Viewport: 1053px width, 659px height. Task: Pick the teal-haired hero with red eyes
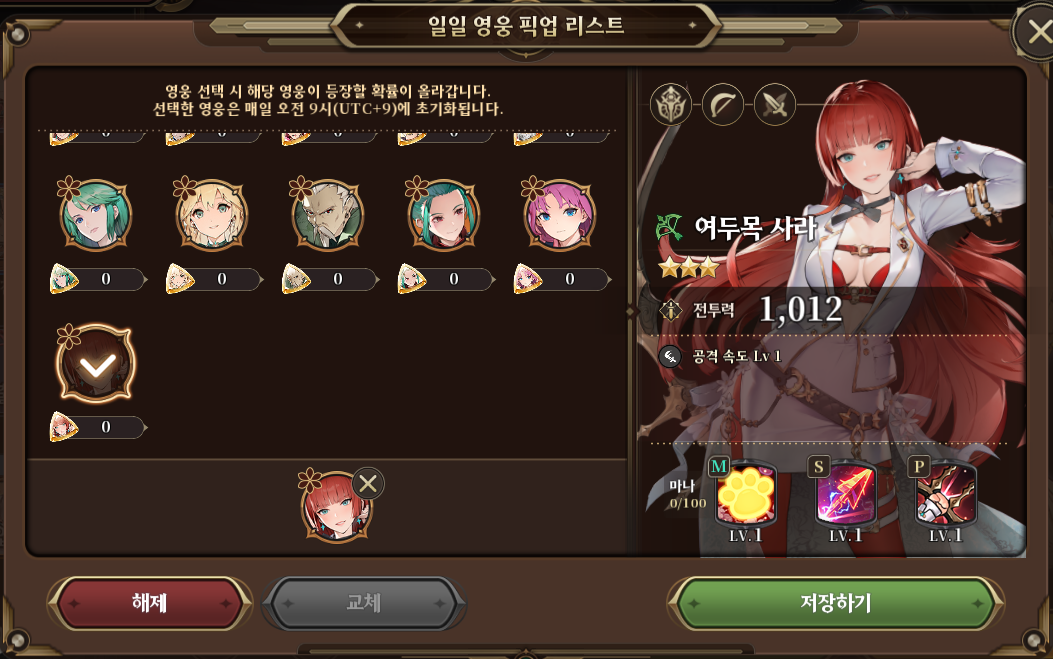coord(444,216)
